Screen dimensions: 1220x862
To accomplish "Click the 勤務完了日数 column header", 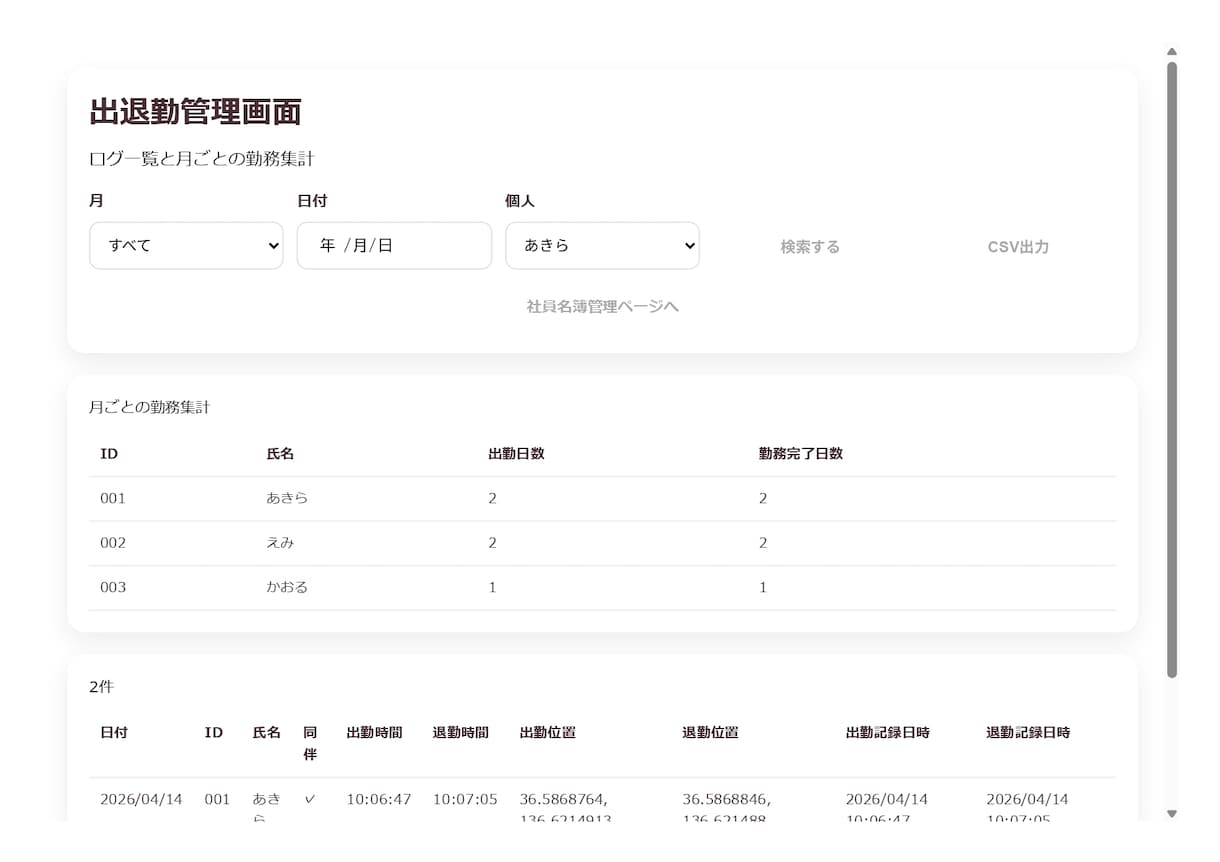I will point(801,454).
